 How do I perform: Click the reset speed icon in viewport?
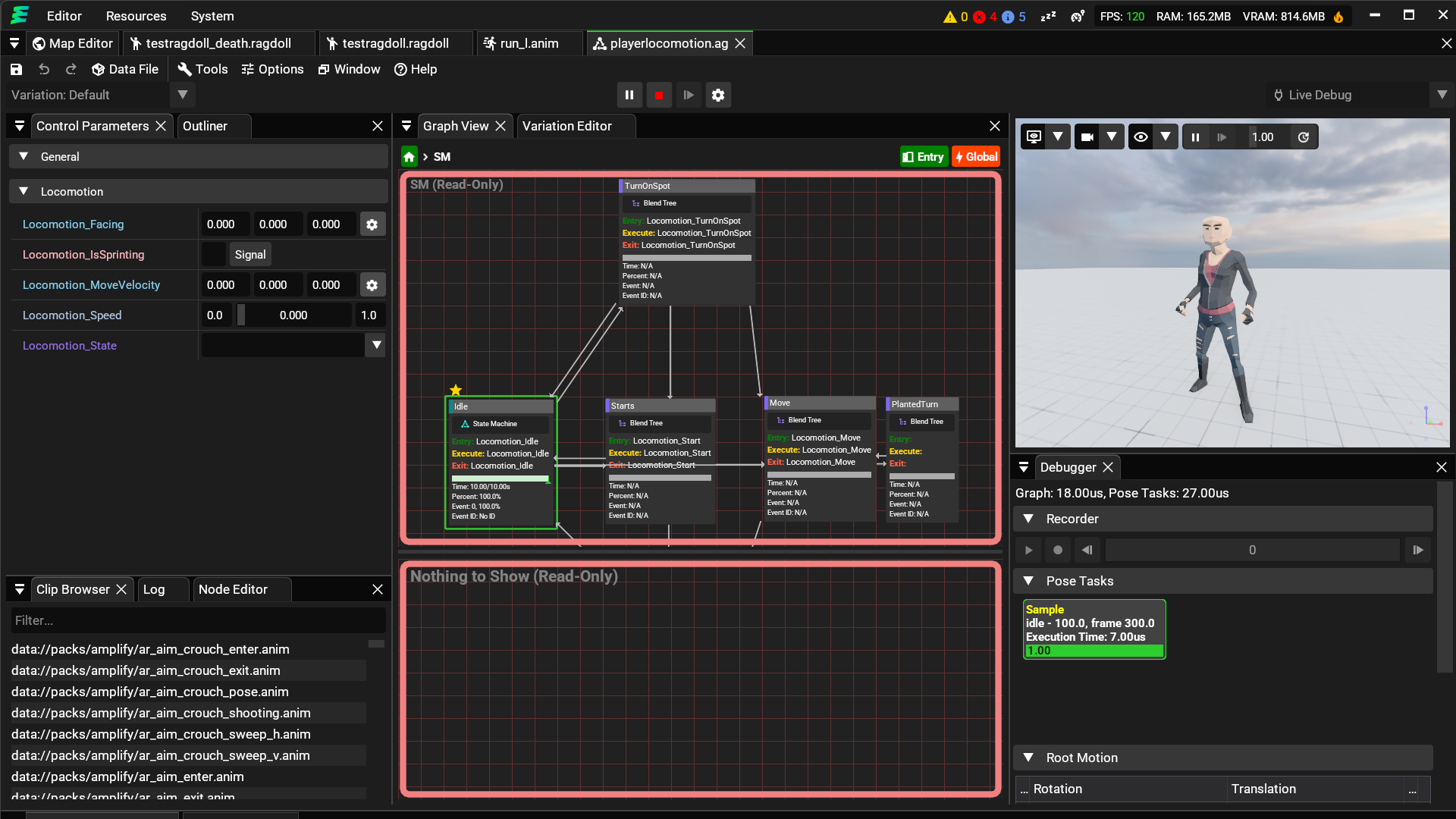[x=1304, y=137]
